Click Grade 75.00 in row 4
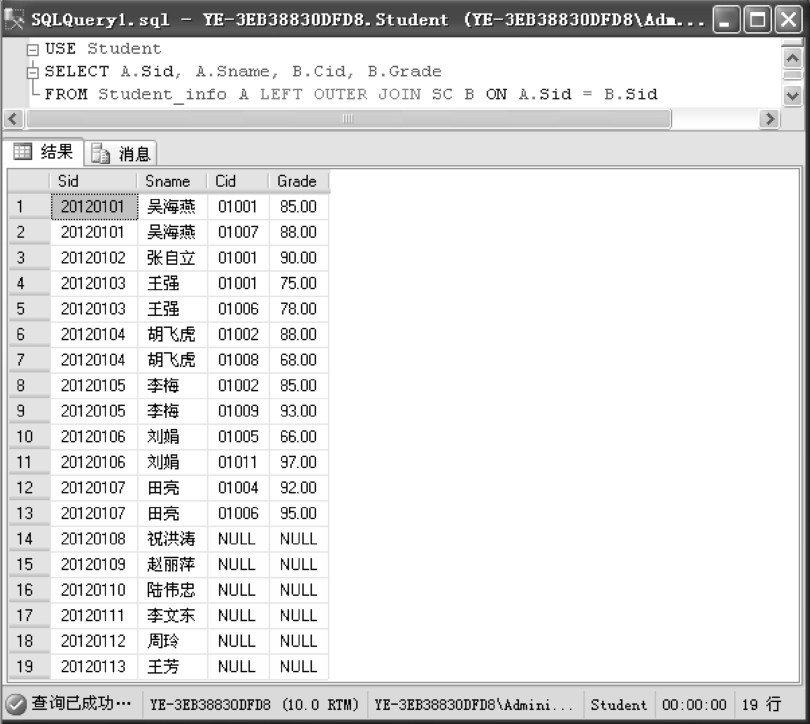Image resolution: width=810 pixels, height=724 pixels. pyautogui.click(x=299, y=283)
